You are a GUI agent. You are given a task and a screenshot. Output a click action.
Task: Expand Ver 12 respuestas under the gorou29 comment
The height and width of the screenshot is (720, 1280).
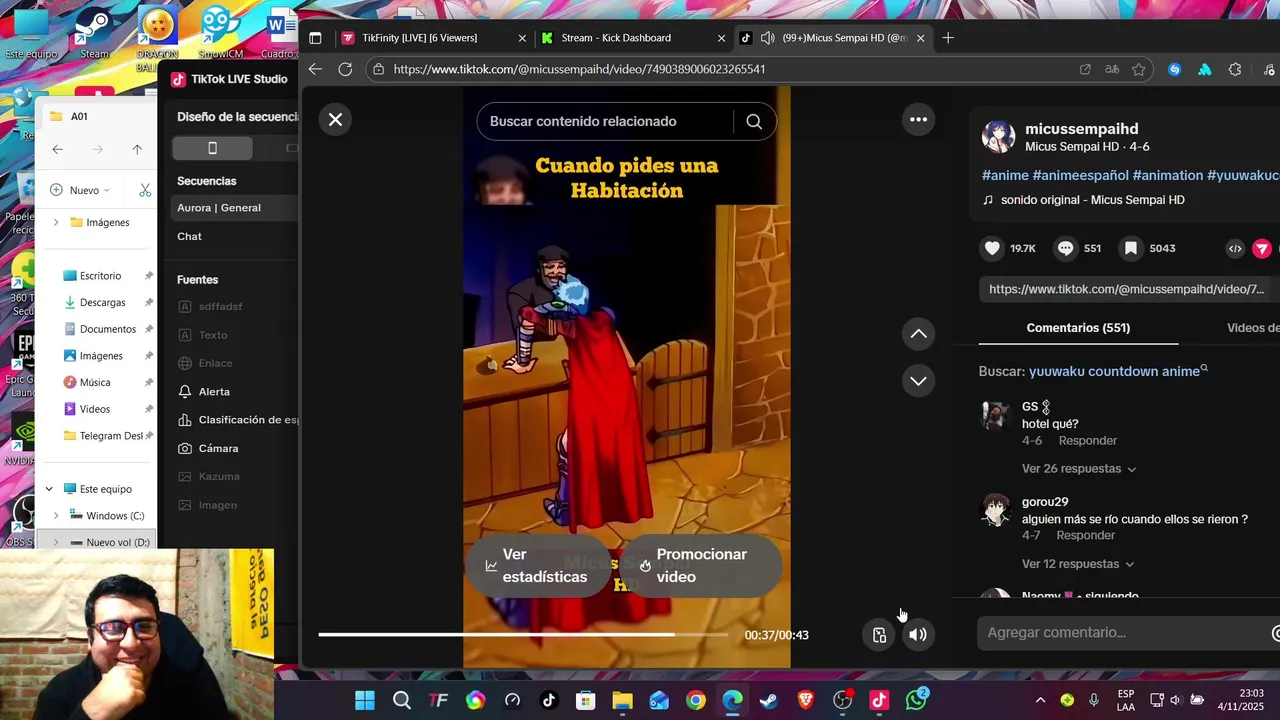click(x=1078, y=564)
